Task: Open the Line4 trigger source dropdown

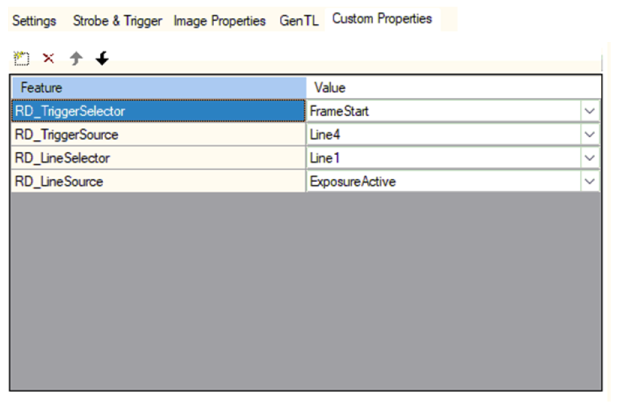Action: [589, 134]
